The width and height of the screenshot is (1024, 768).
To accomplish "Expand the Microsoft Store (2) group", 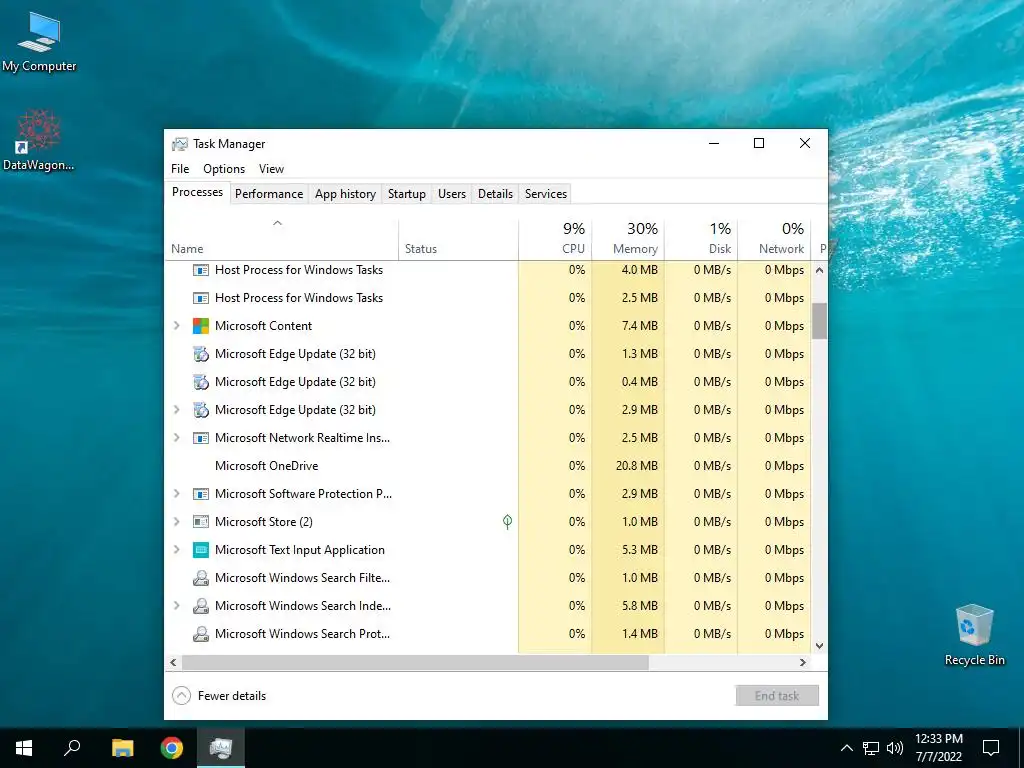I will coord(176,522).
